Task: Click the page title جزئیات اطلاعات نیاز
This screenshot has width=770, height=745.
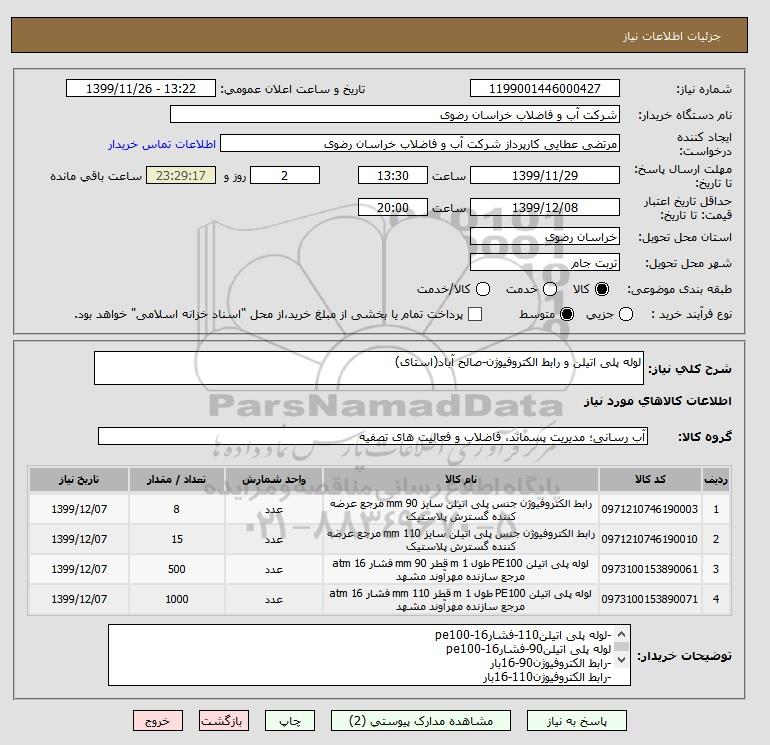Action: tap(671, 36)
